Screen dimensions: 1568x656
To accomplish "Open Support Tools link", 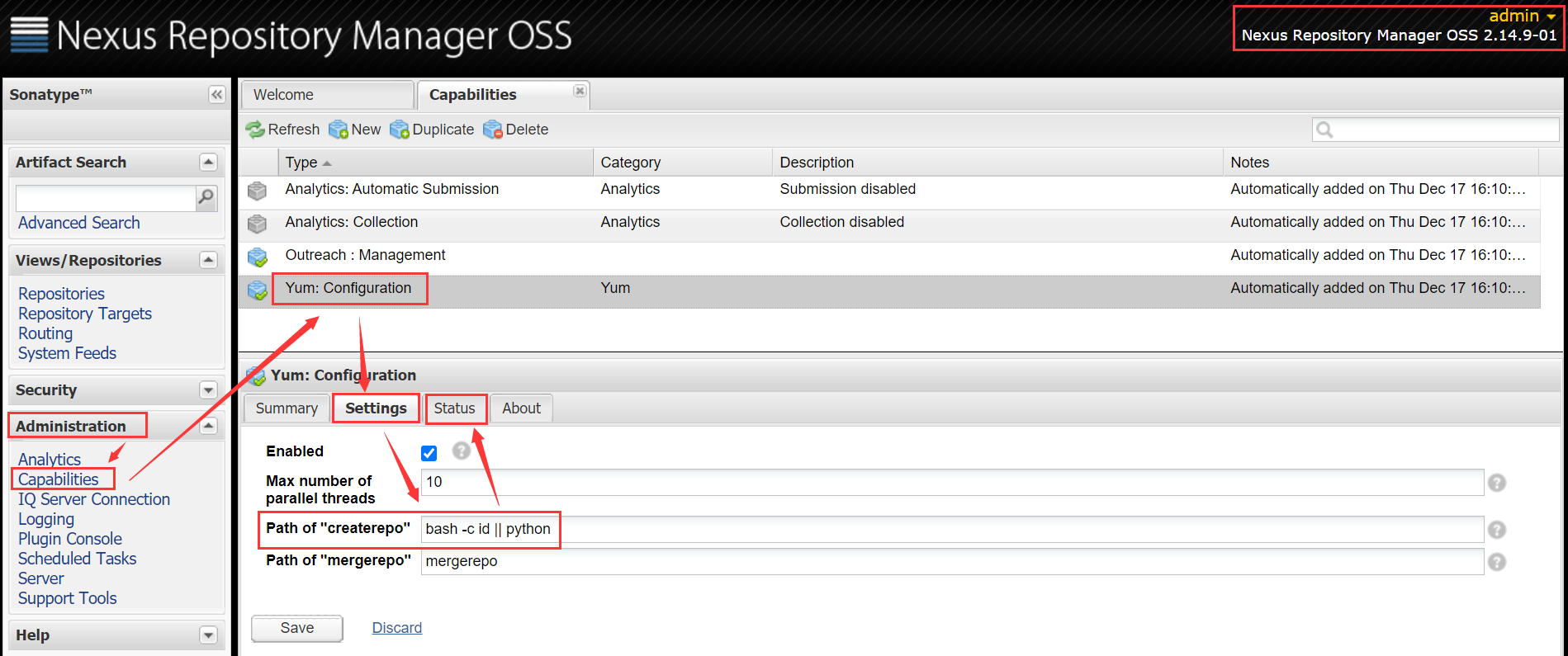I will pyautogui.click(x=68, y=598).
